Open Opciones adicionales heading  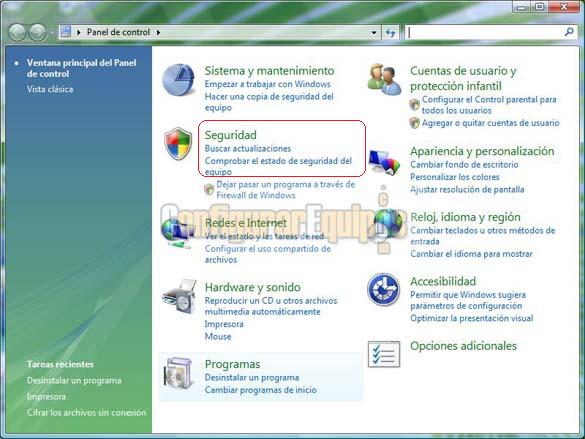coord(463,346)
